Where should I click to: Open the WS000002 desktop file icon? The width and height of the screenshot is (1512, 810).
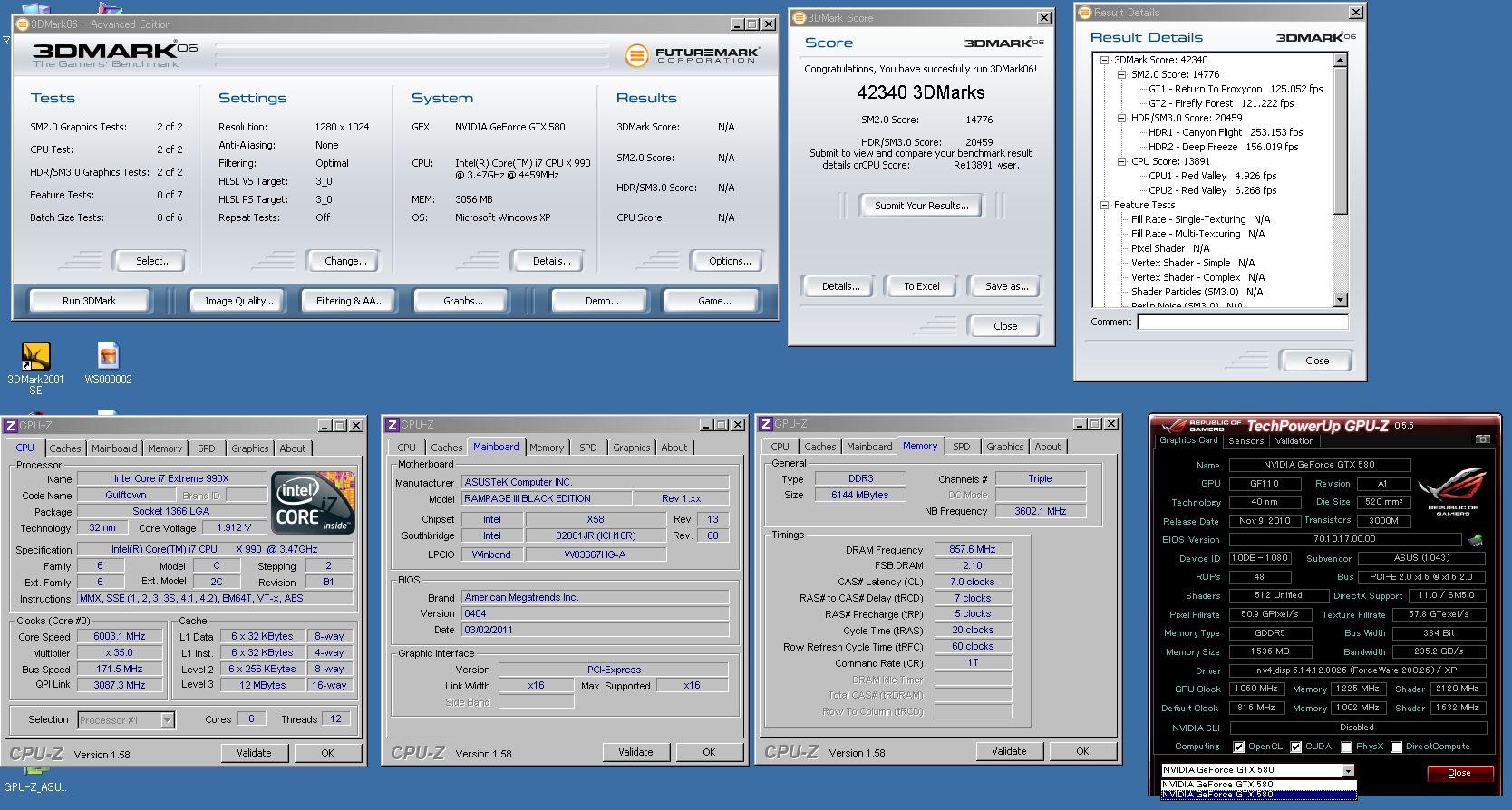pyautogui.click(x=108, y=363)
